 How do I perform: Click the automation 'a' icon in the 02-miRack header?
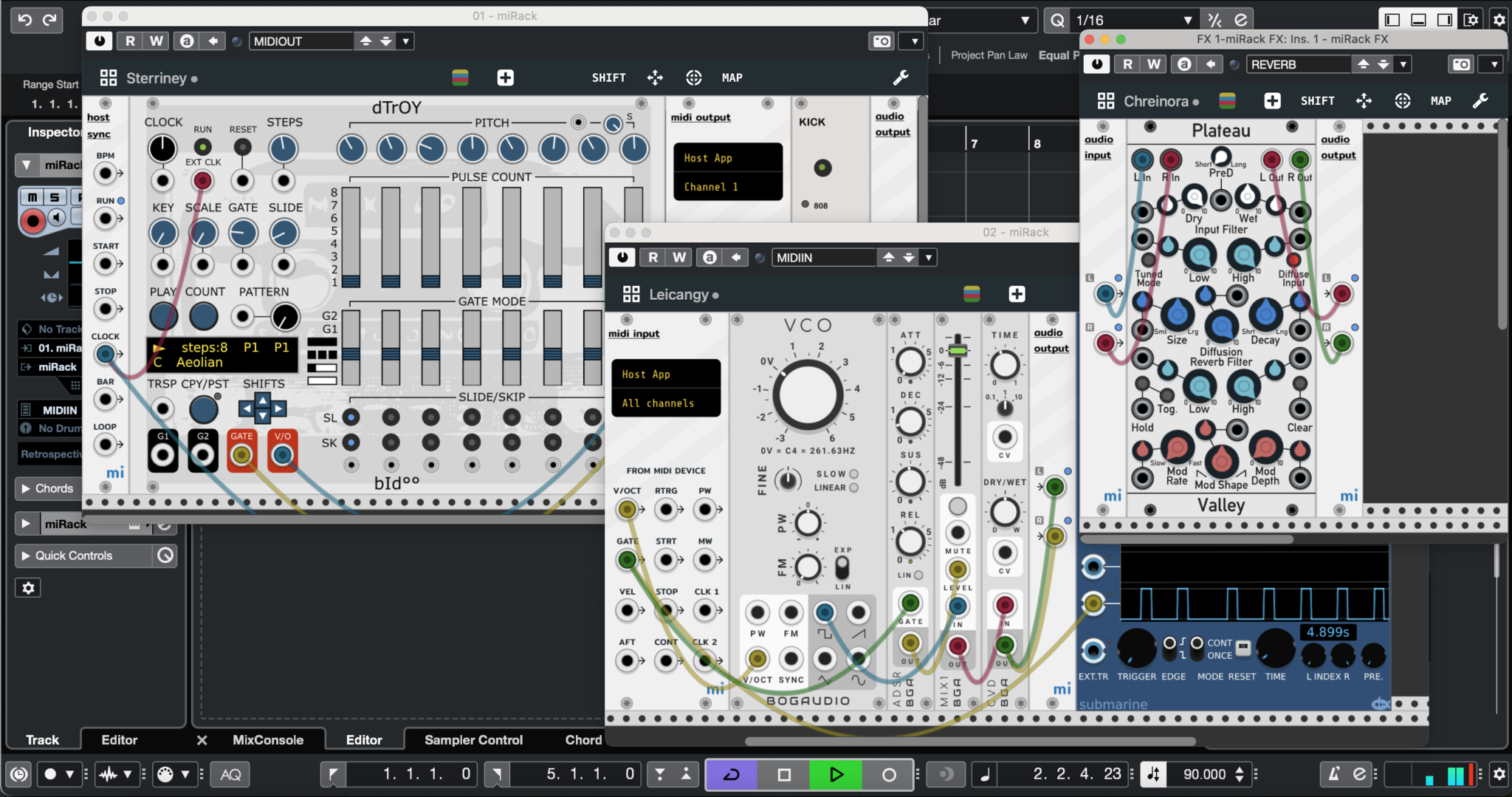709,257
